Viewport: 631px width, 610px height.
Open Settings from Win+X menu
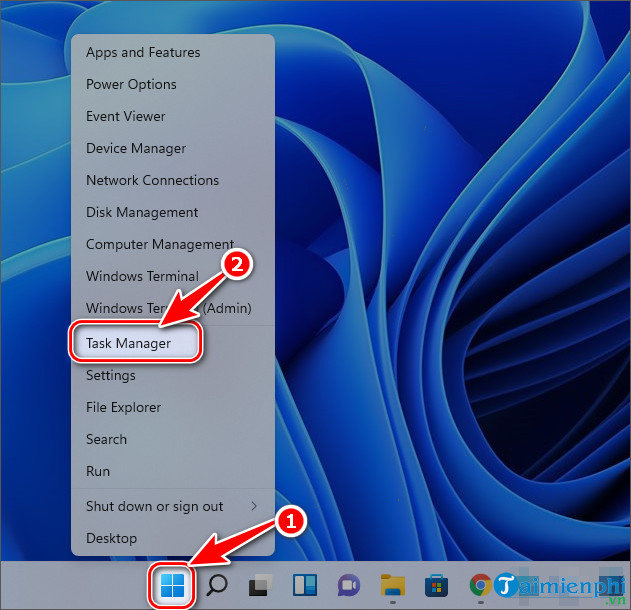[x=173, y=375]
